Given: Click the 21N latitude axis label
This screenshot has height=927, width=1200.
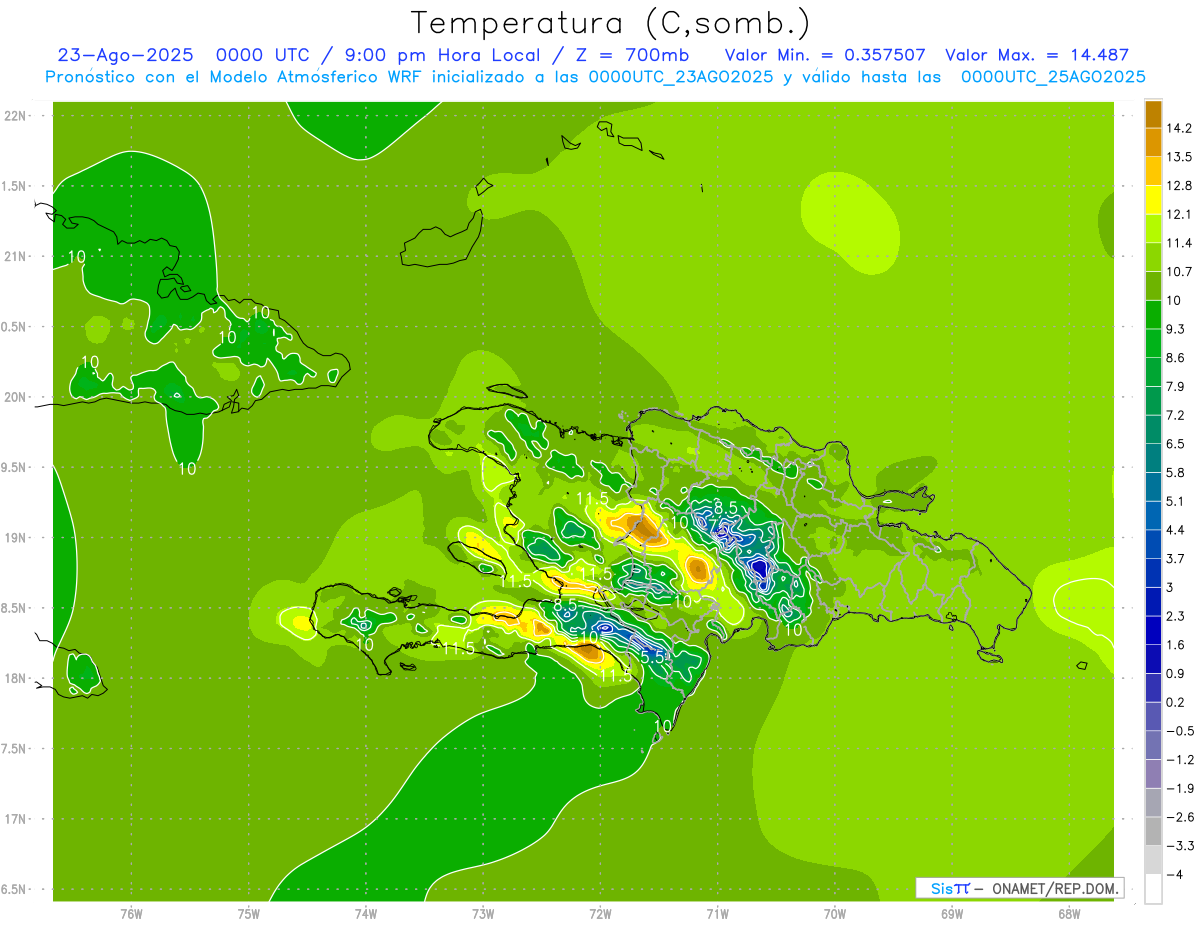Looking at the screenshot, I should click(x=16, y=257).
